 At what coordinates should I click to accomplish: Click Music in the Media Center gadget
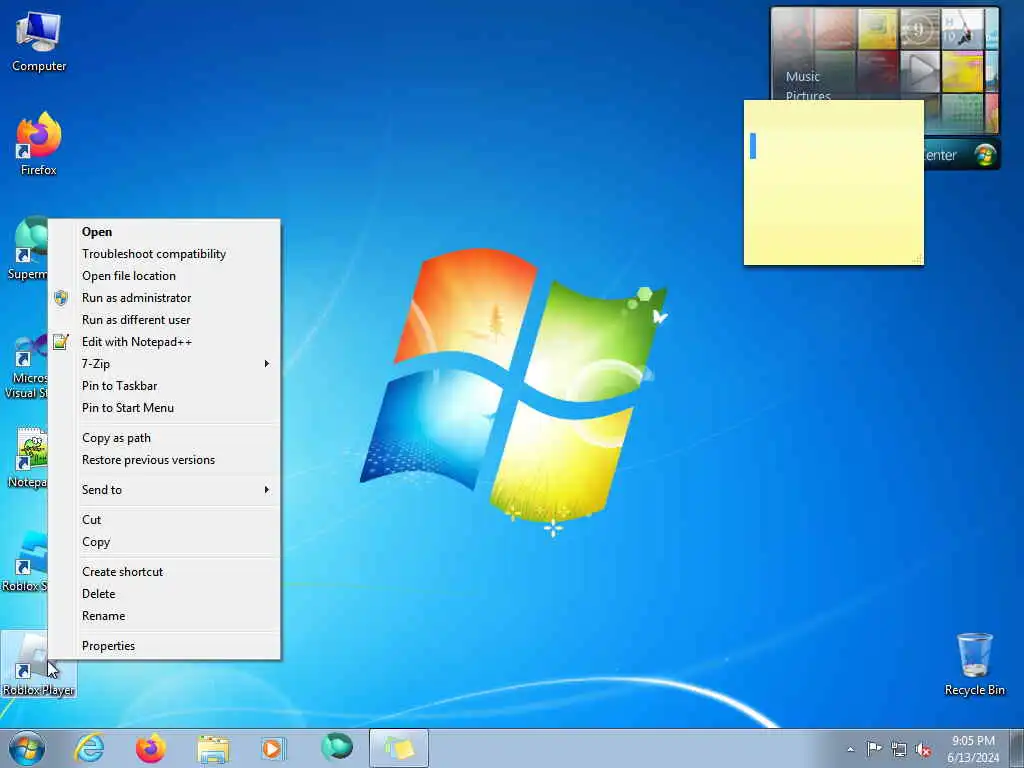pos(803,76)
